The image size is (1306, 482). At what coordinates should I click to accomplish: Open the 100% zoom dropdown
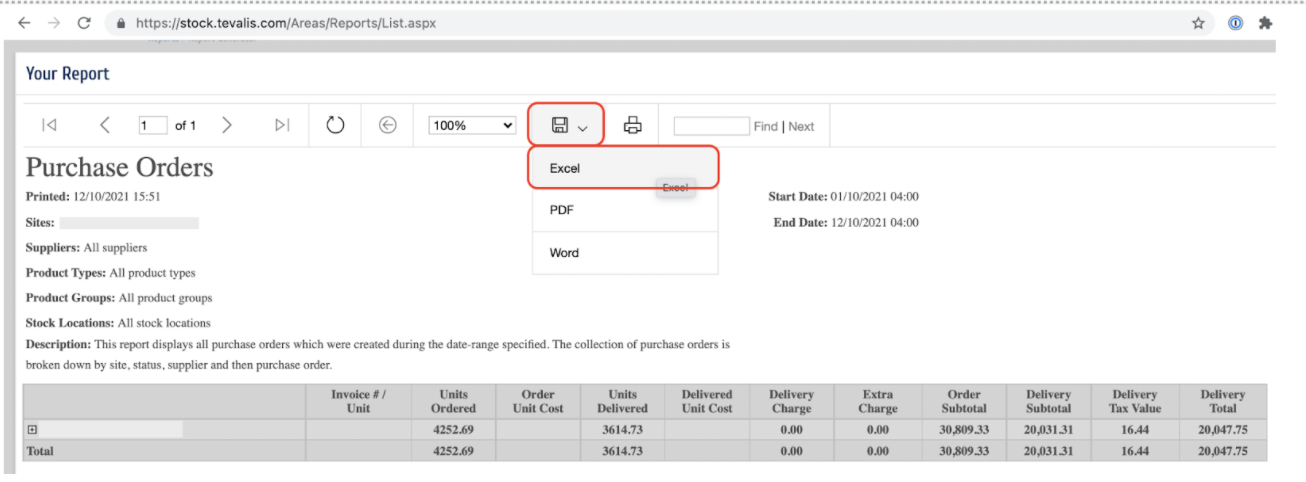472,125
